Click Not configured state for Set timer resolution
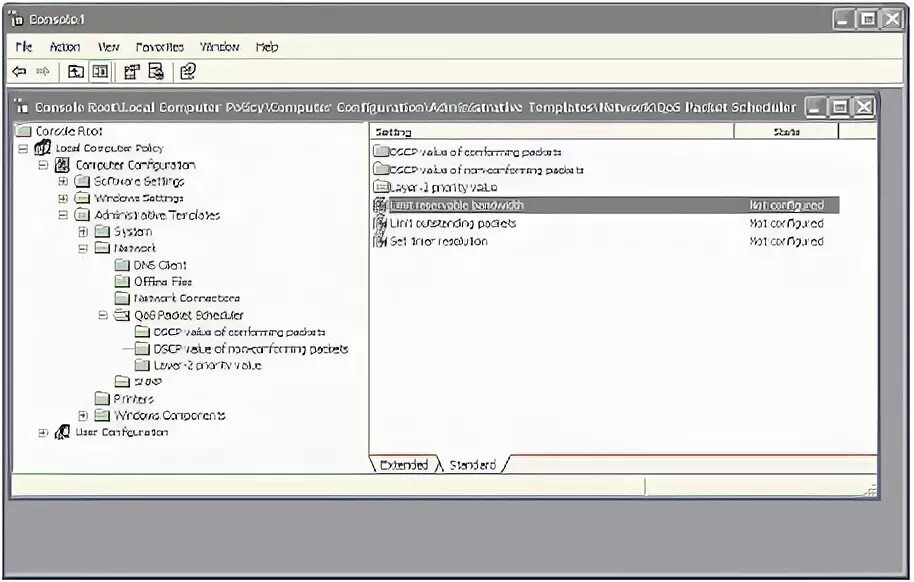Viewport: 914px width, 582px height. point(786,241)
